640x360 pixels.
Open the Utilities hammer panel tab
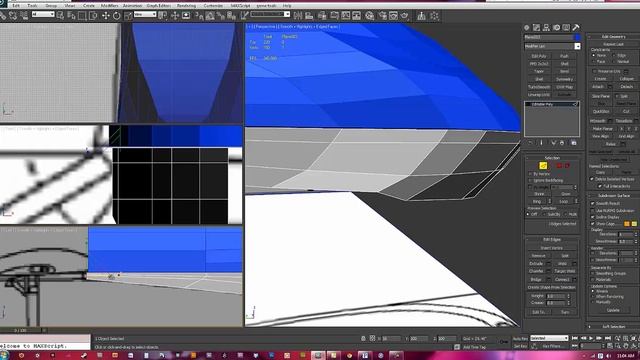coord(576,28)
